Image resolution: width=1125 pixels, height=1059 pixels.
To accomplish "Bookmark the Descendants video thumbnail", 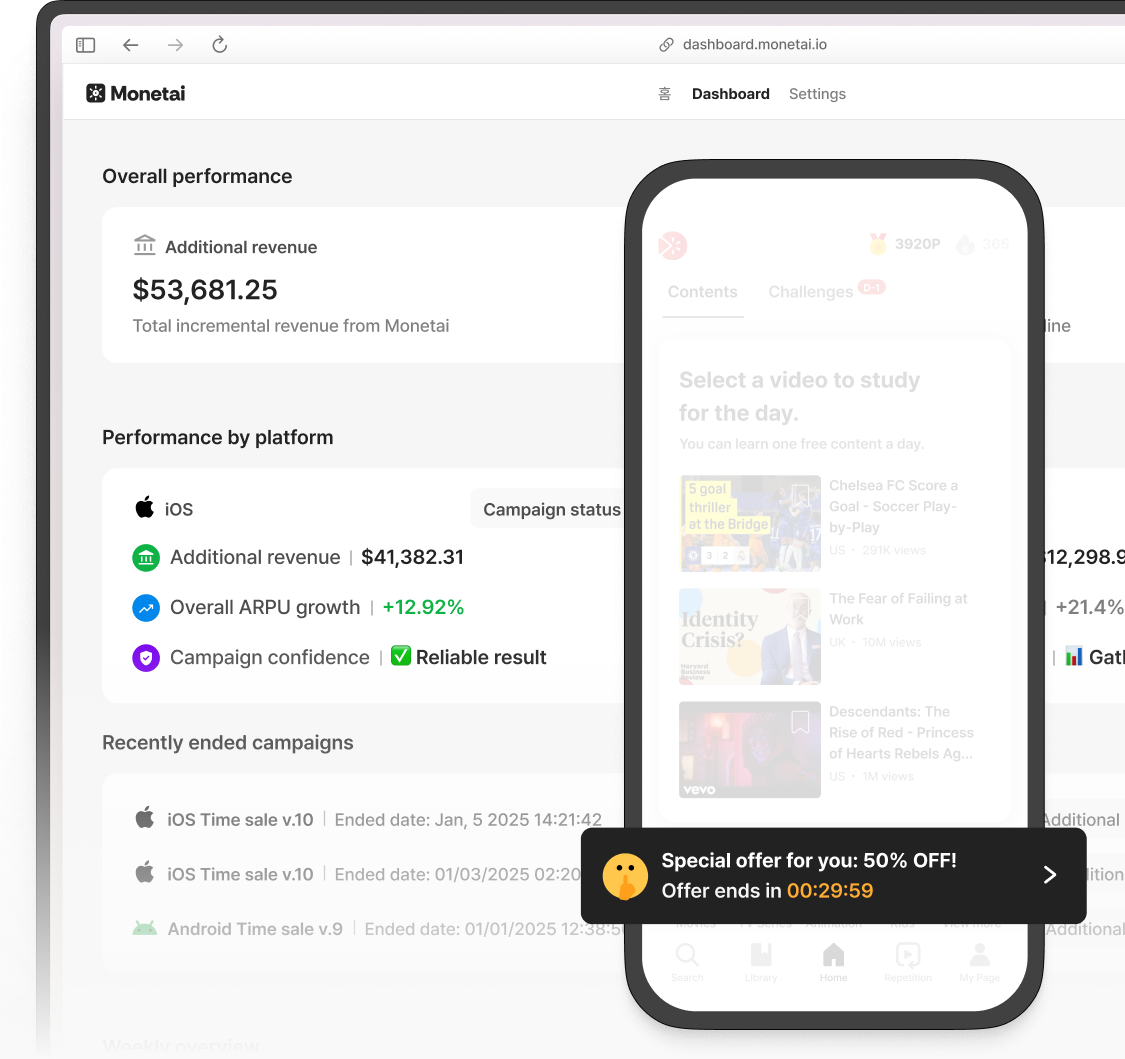I will (800, 722).
